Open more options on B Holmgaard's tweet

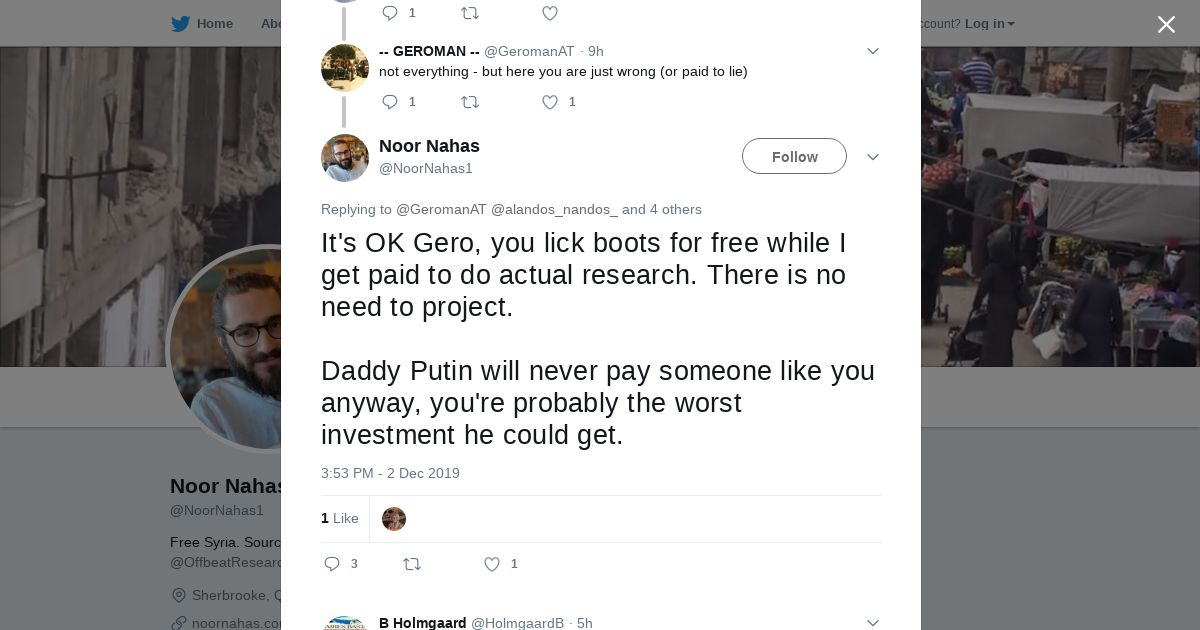872,623
